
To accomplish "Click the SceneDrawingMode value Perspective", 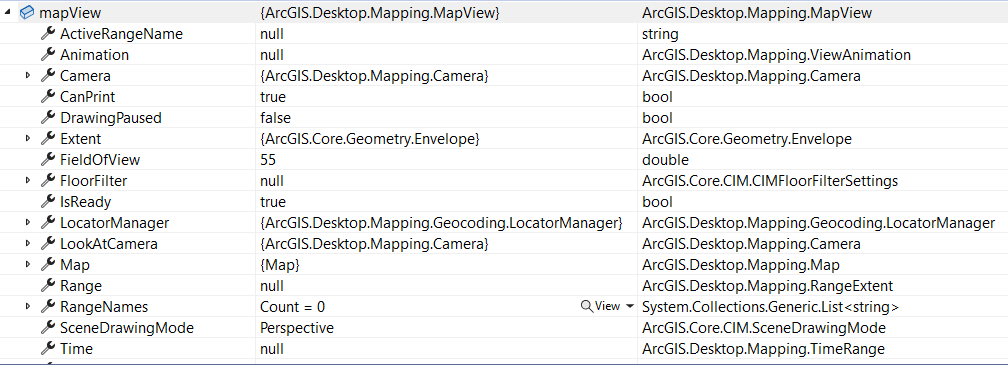I will click(297, 328).
